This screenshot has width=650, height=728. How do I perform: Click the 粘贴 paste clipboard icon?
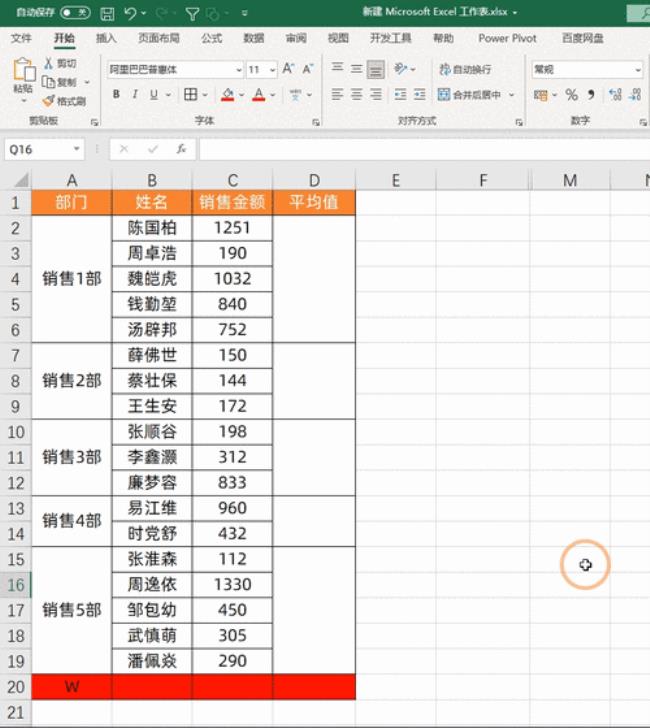pos(23,70)
